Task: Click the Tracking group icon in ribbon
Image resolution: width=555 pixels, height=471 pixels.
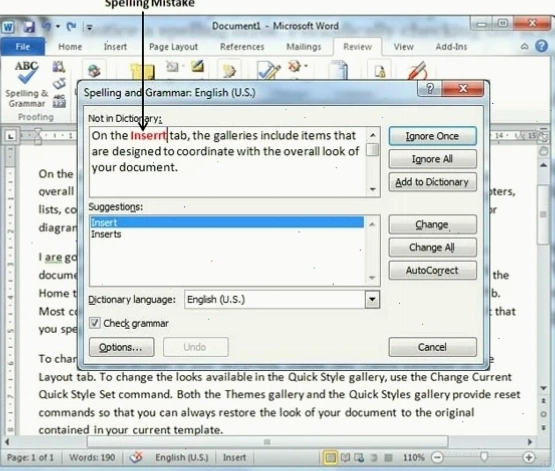Action: click(229, 71)
